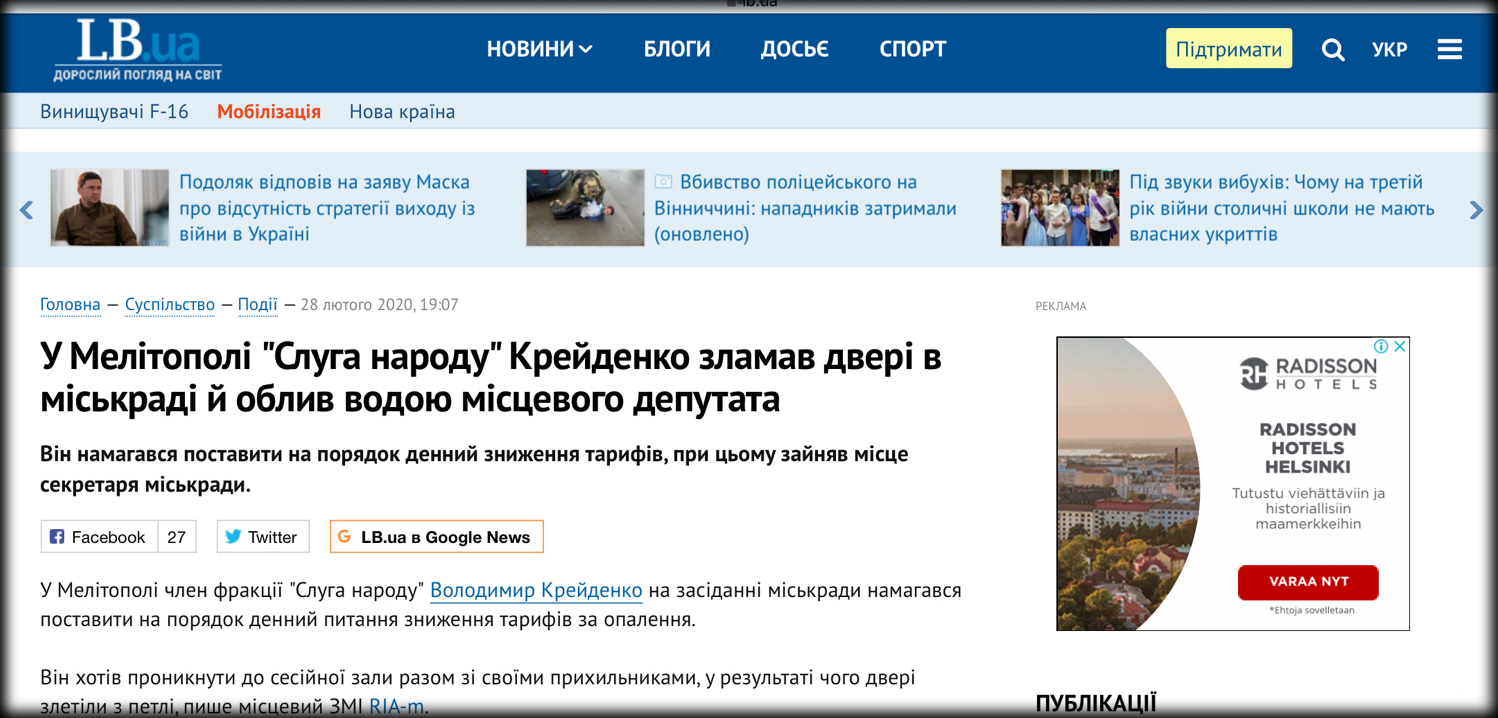Close the Radisson ad with X icon

1400,346
